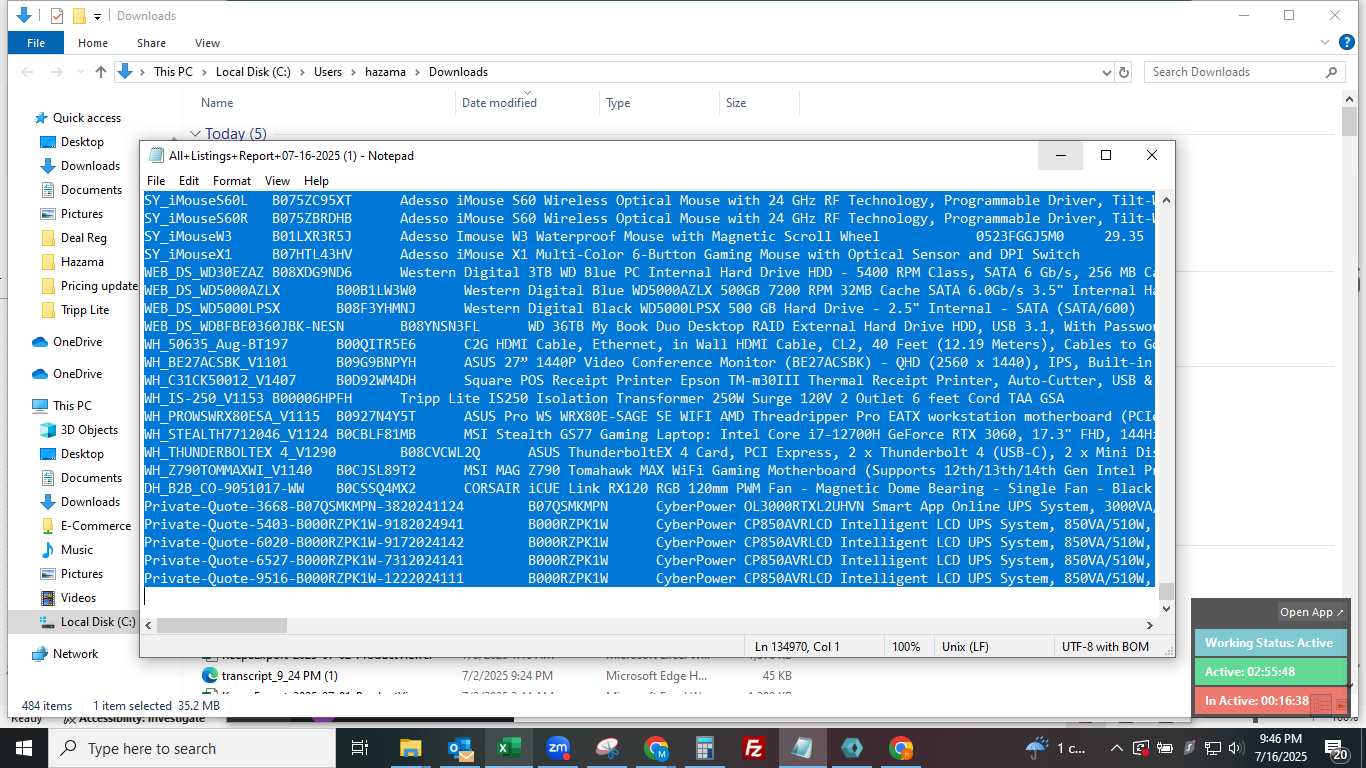Collapse the Today (5) file group

pos(196,133)
